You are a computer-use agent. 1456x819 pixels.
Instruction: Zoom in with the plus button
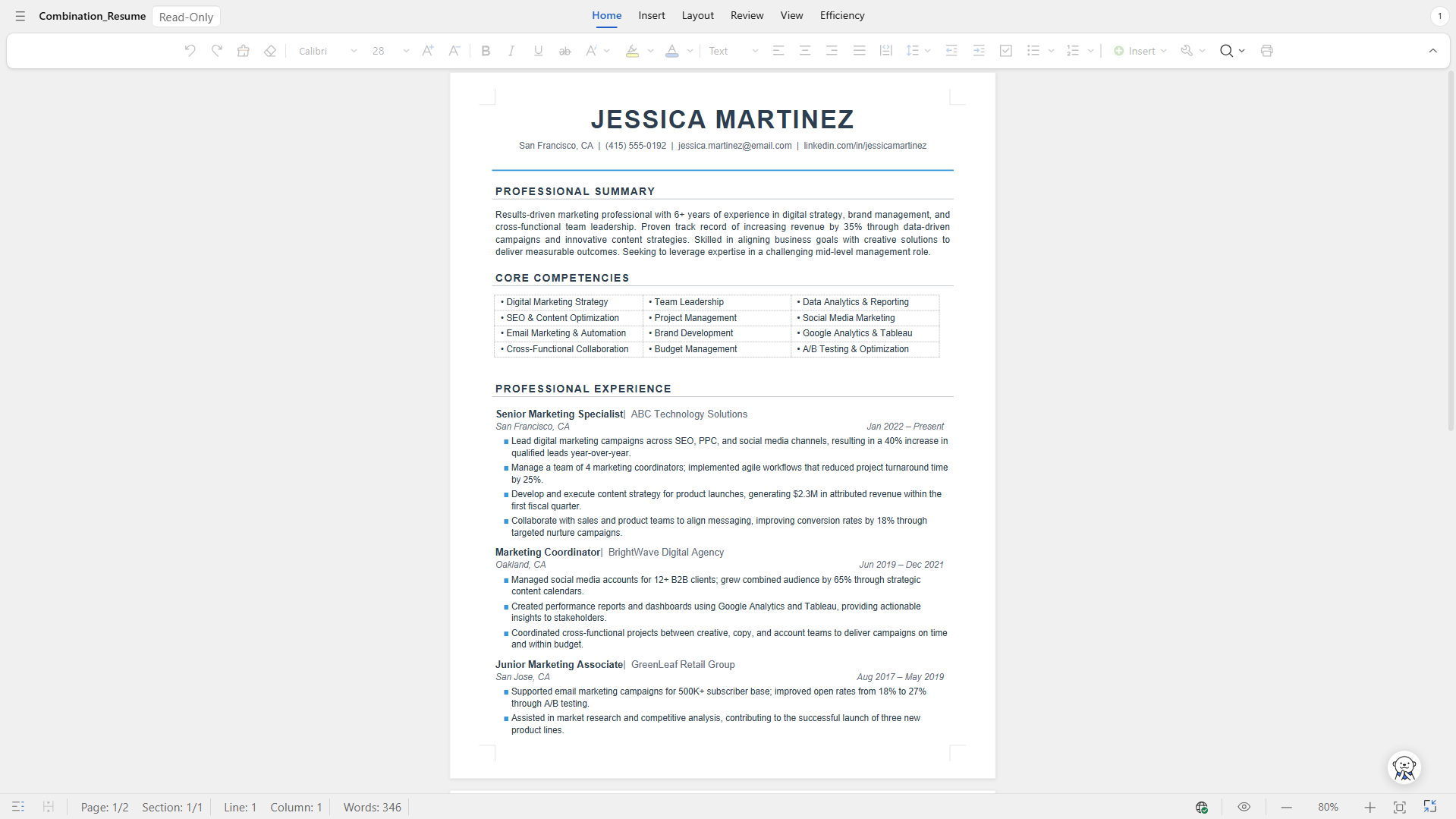pyautogui.click(x=1370, y=808)
